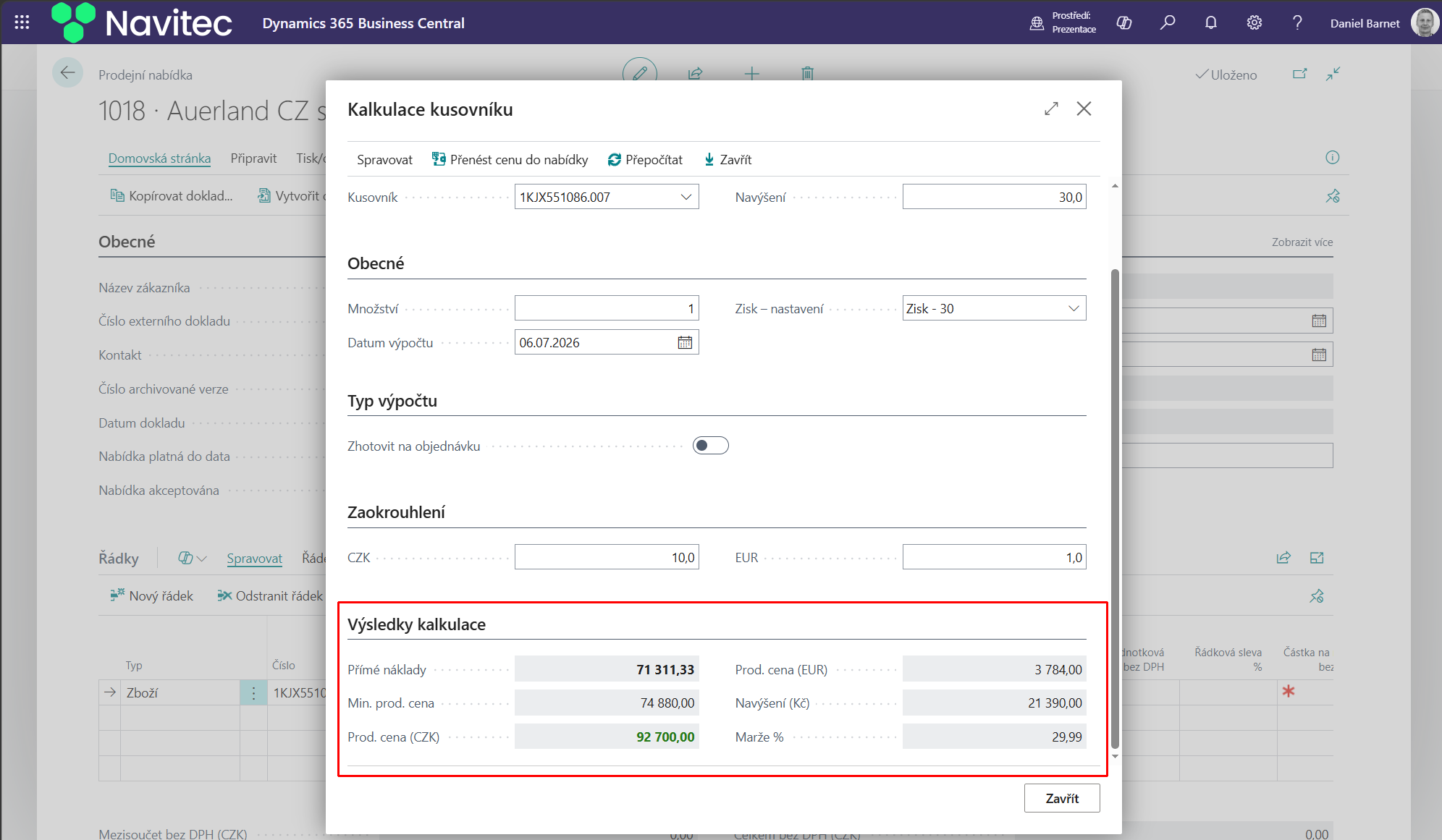Viewport: 1442px width, 840px height.
Task: Click the dialog vertical scrollbar
Action: pyautogui.click(x=1115, y=506)
